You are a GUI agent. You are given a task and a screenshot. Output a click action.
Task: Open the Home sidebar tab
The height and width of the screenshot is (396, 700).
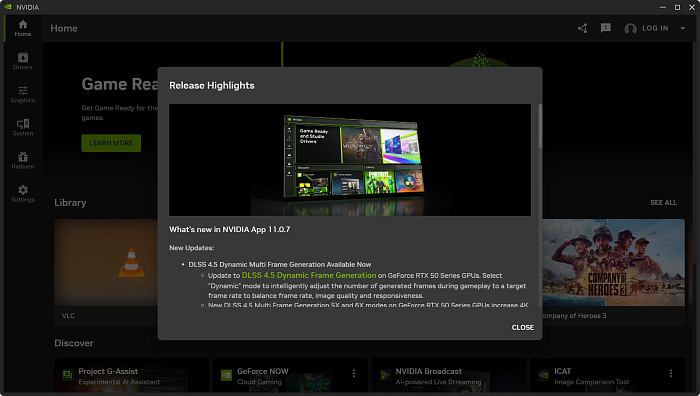pos(23,28)
